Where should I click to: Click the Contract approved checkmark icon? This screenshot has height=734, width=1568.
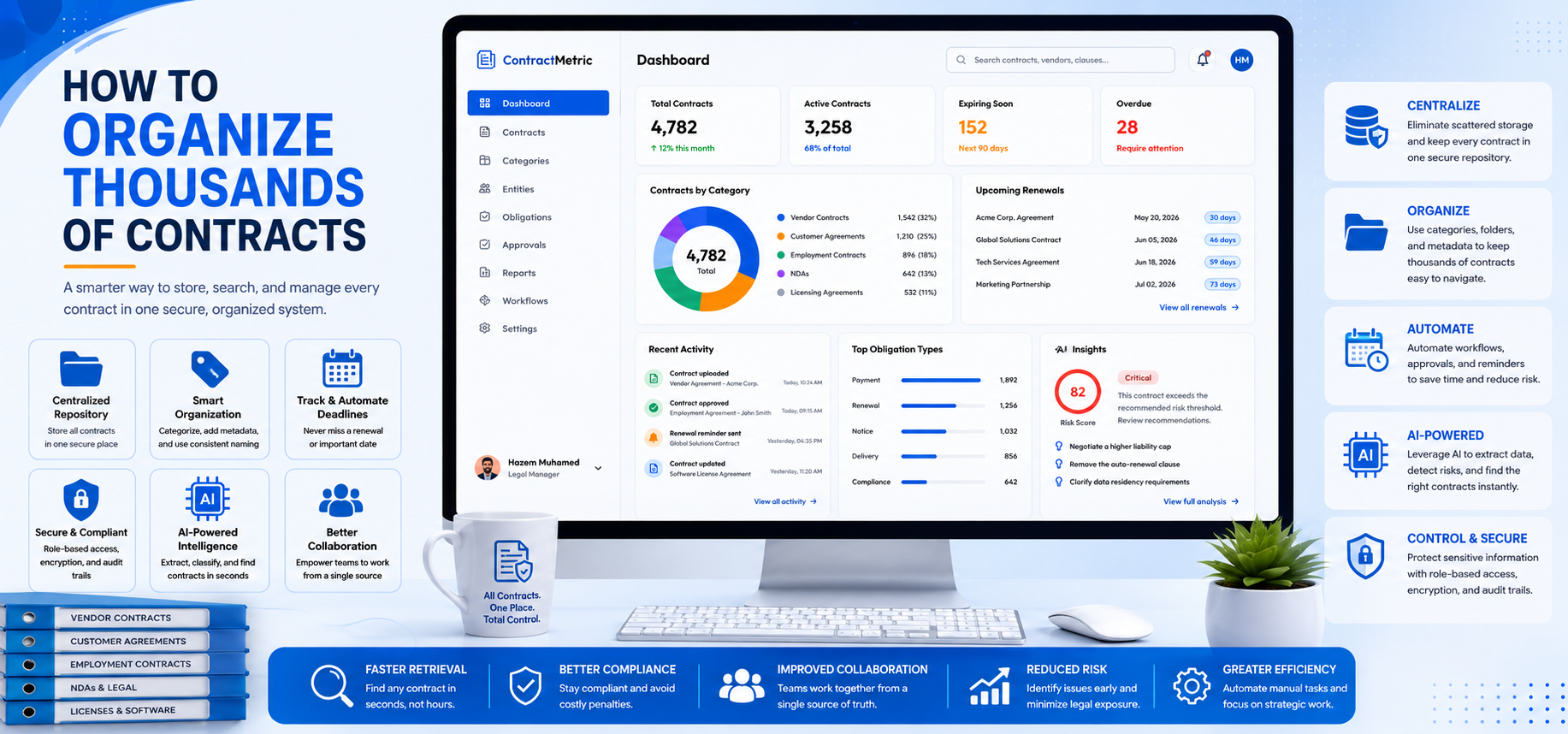654,408
